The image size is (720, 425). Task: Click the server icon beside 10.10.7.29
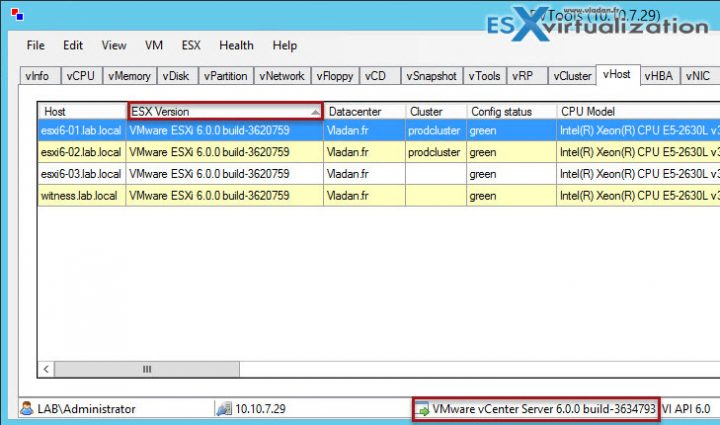pyautogui.click(x=224, y=408)
